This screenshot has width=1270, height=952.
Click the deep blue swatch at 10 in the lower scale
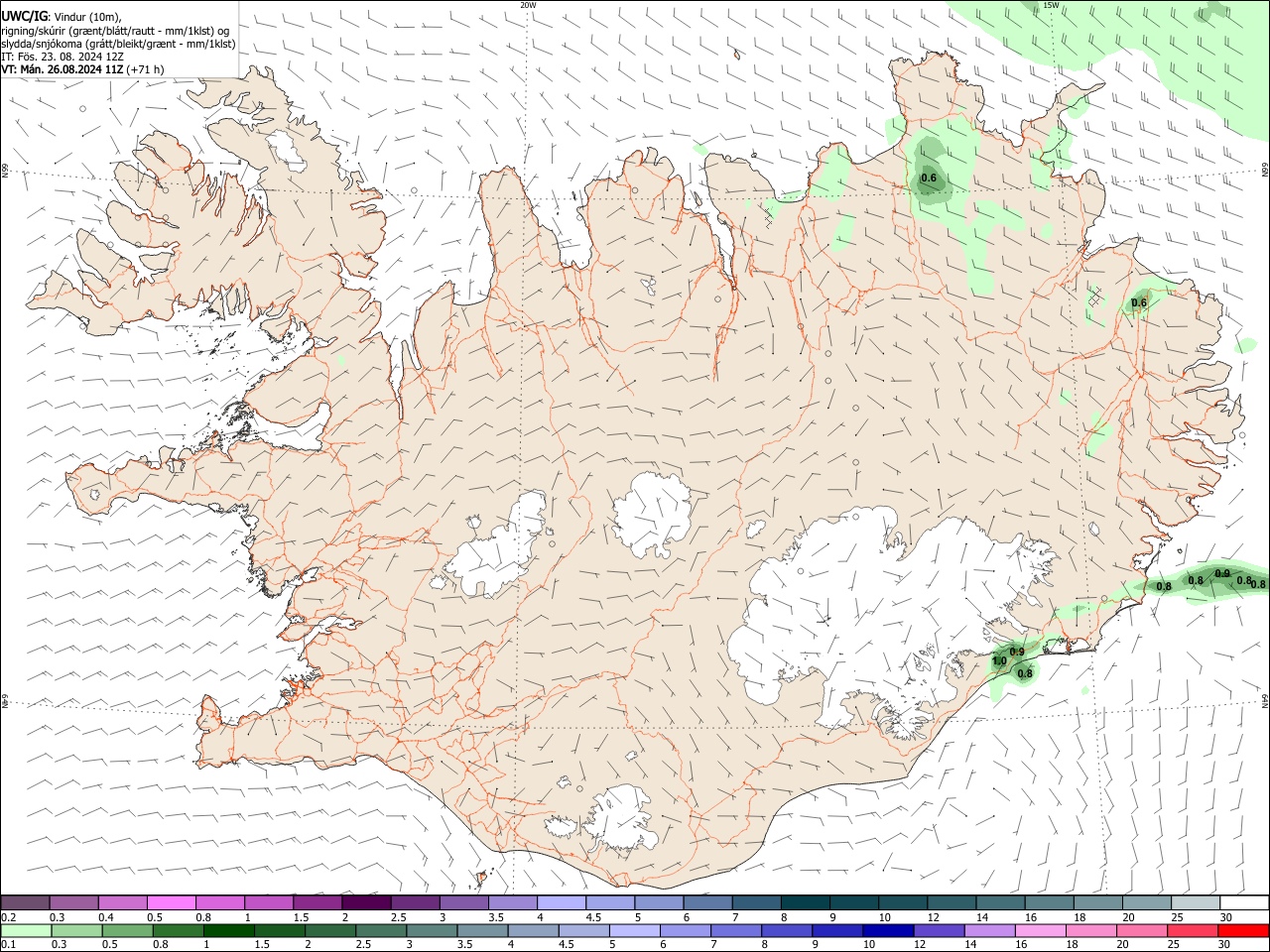point(888,930)
